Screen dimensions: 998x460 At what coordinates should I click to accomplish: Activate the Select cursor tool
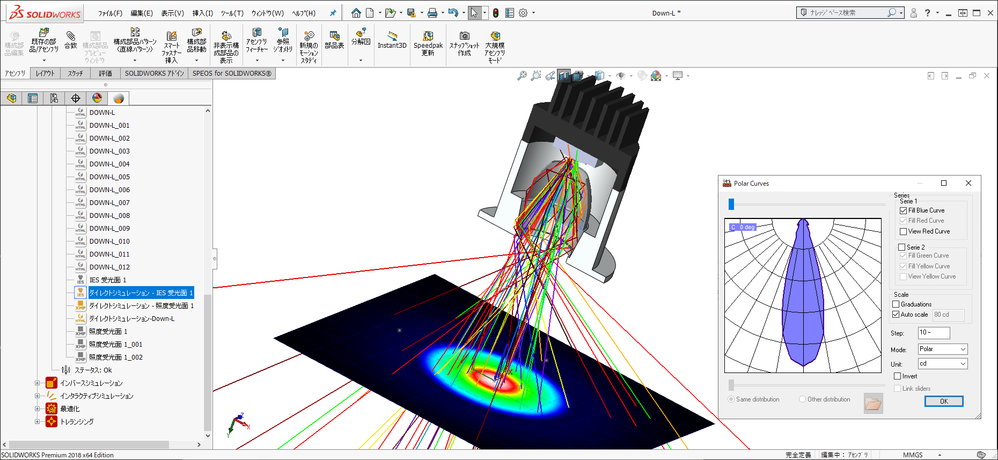474,12
